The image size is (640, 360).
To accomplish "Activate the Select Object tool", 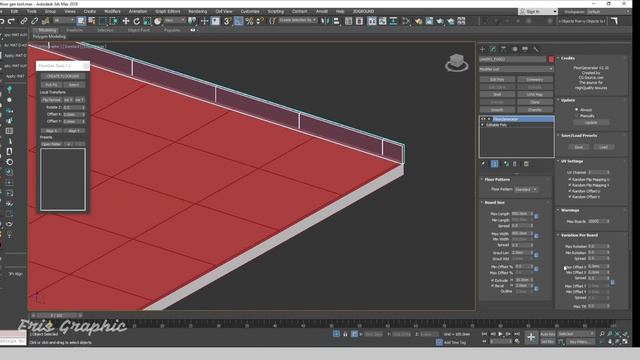I will point(81,21).
